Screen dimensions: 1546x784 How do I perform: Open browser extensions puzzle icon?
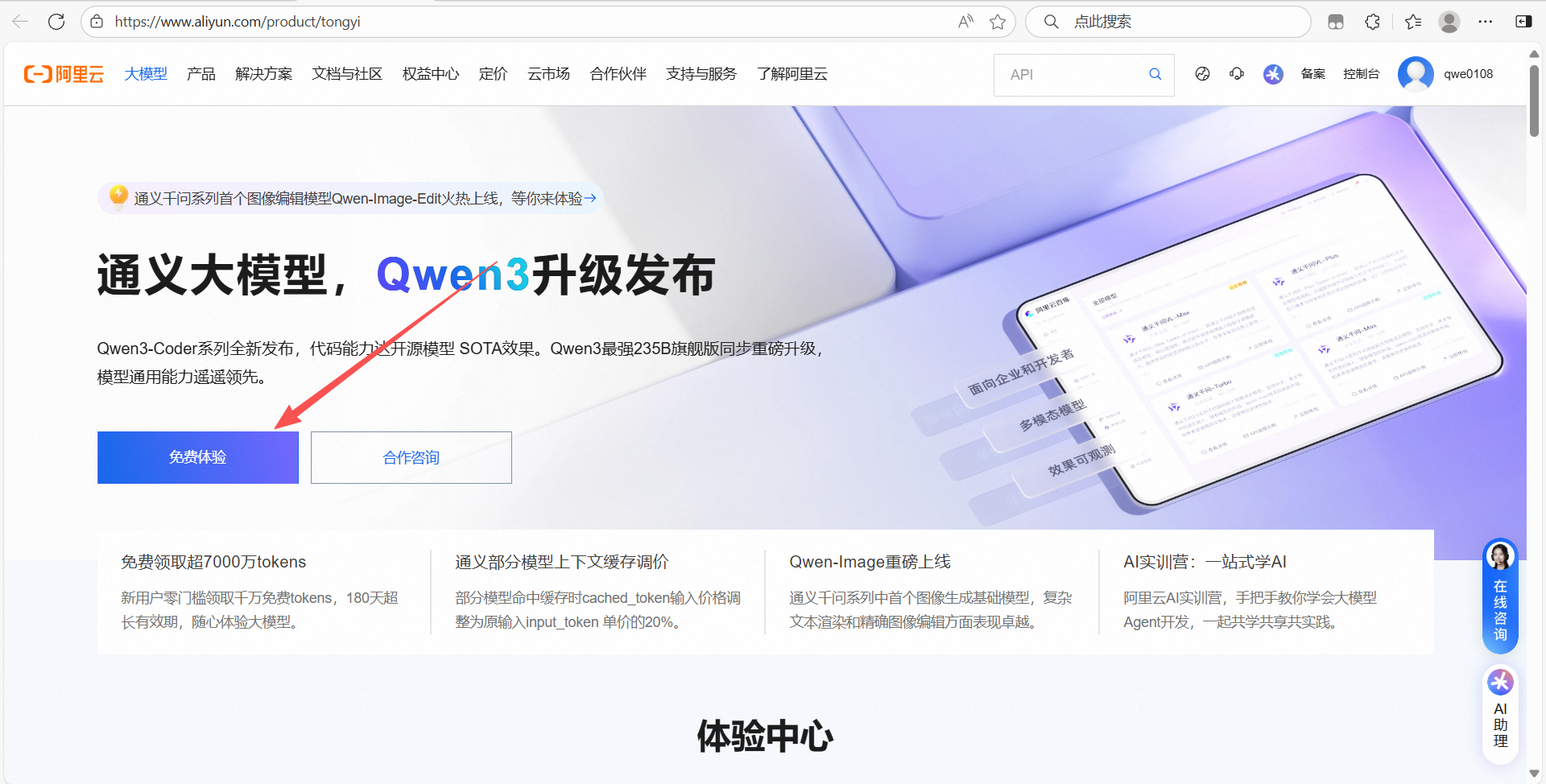click(x=1373, y=22)
